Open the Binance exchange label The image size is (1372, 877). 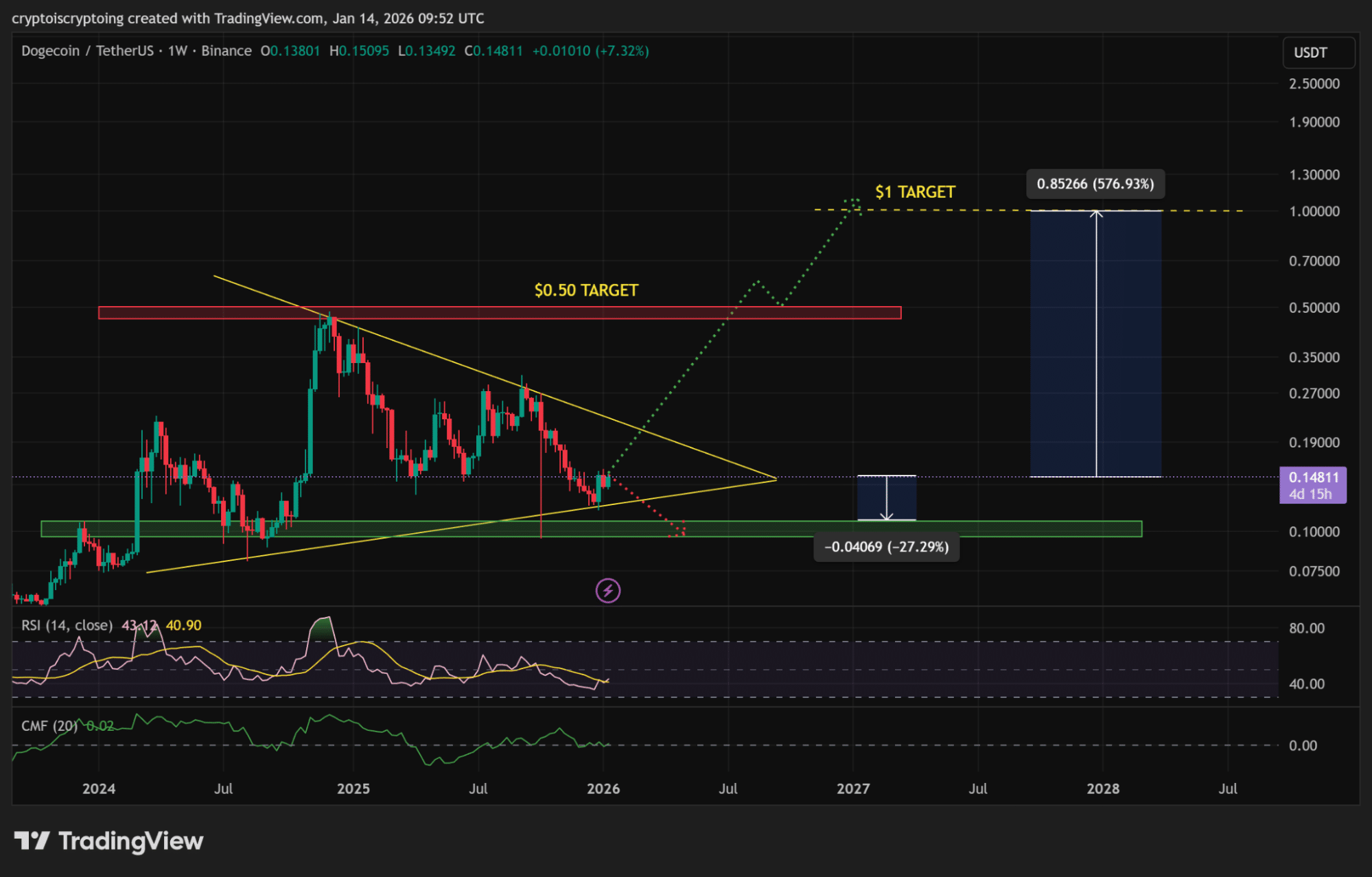[x=227, y=51]
